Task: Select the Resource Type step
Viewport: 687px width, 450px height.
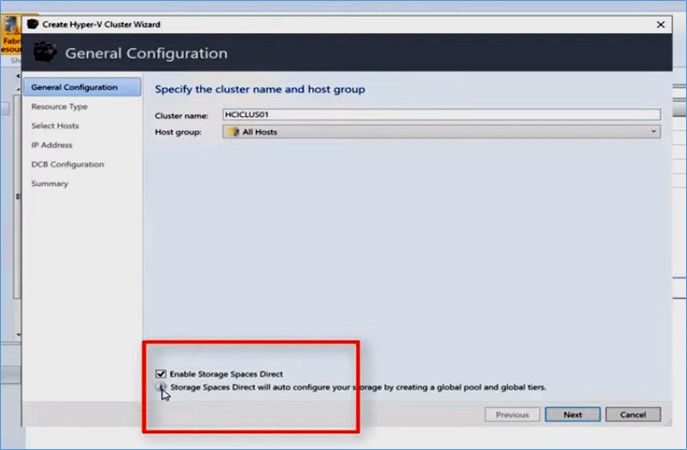Action: point(59,106)
